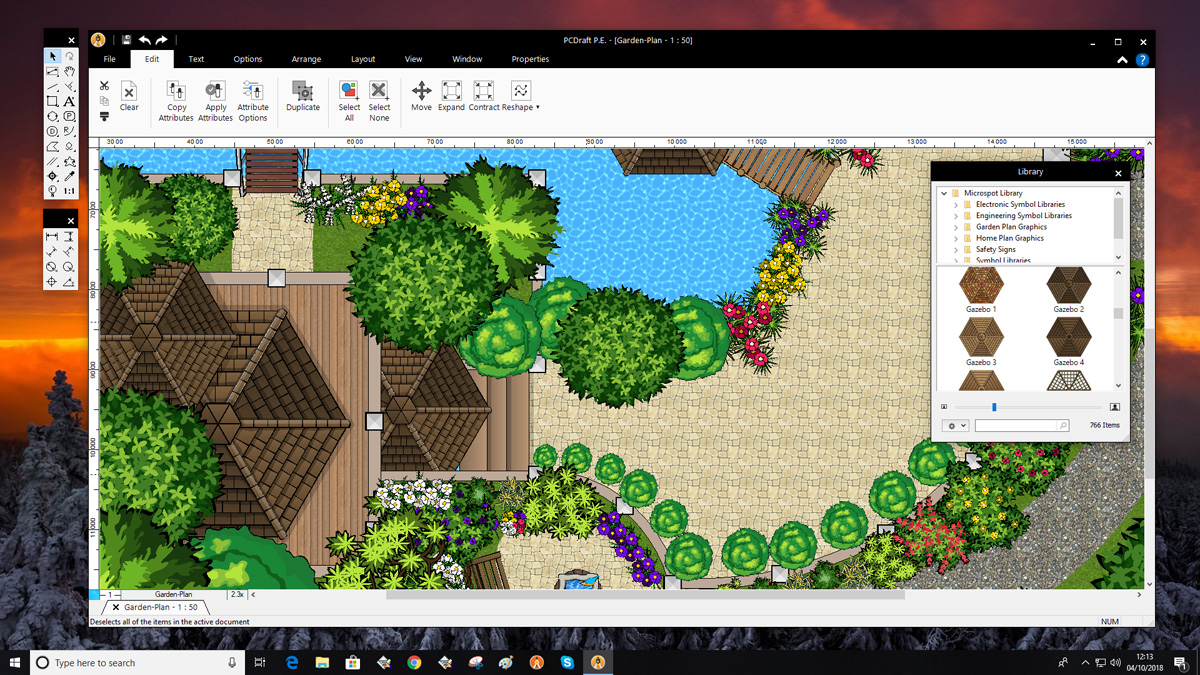Collapse the Microspot Library tree

(944, 193)
